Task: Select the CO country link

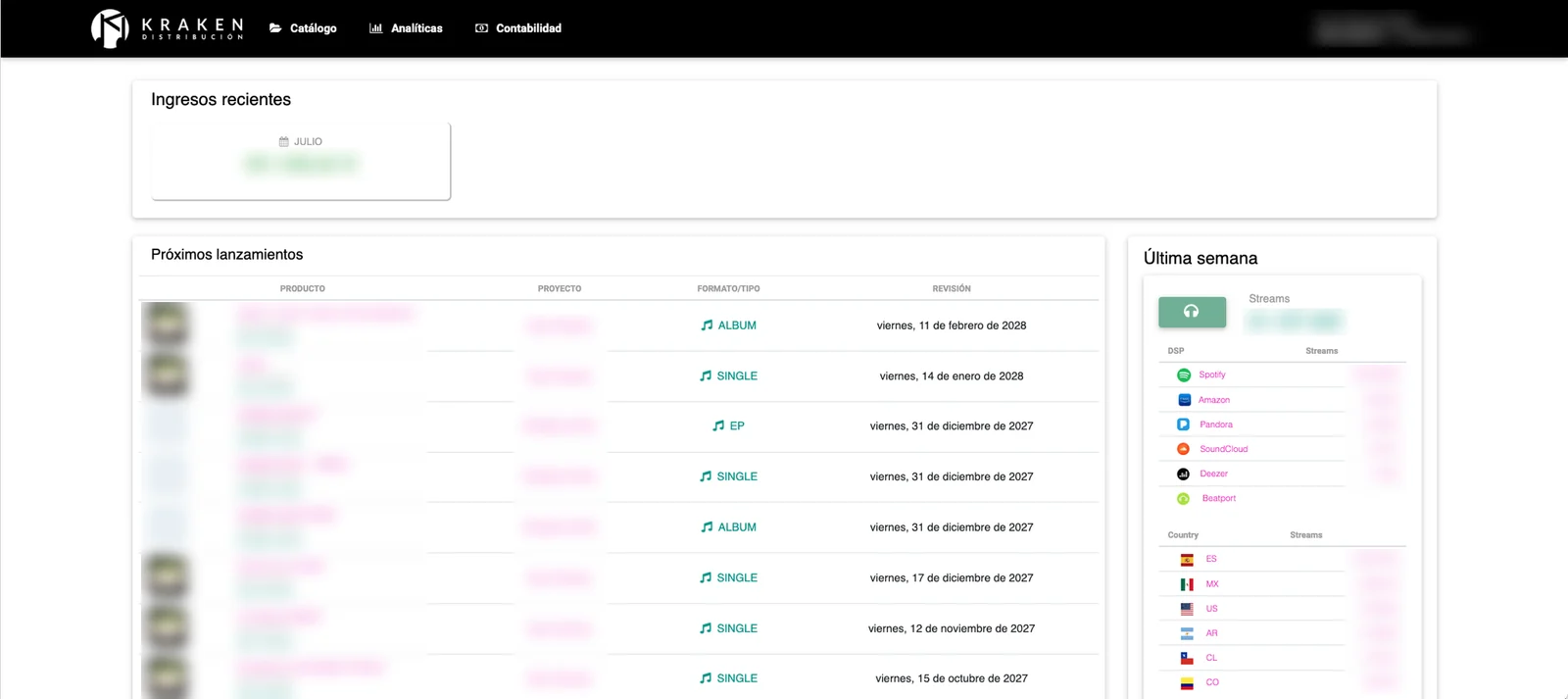Action: coord(1212,682)
